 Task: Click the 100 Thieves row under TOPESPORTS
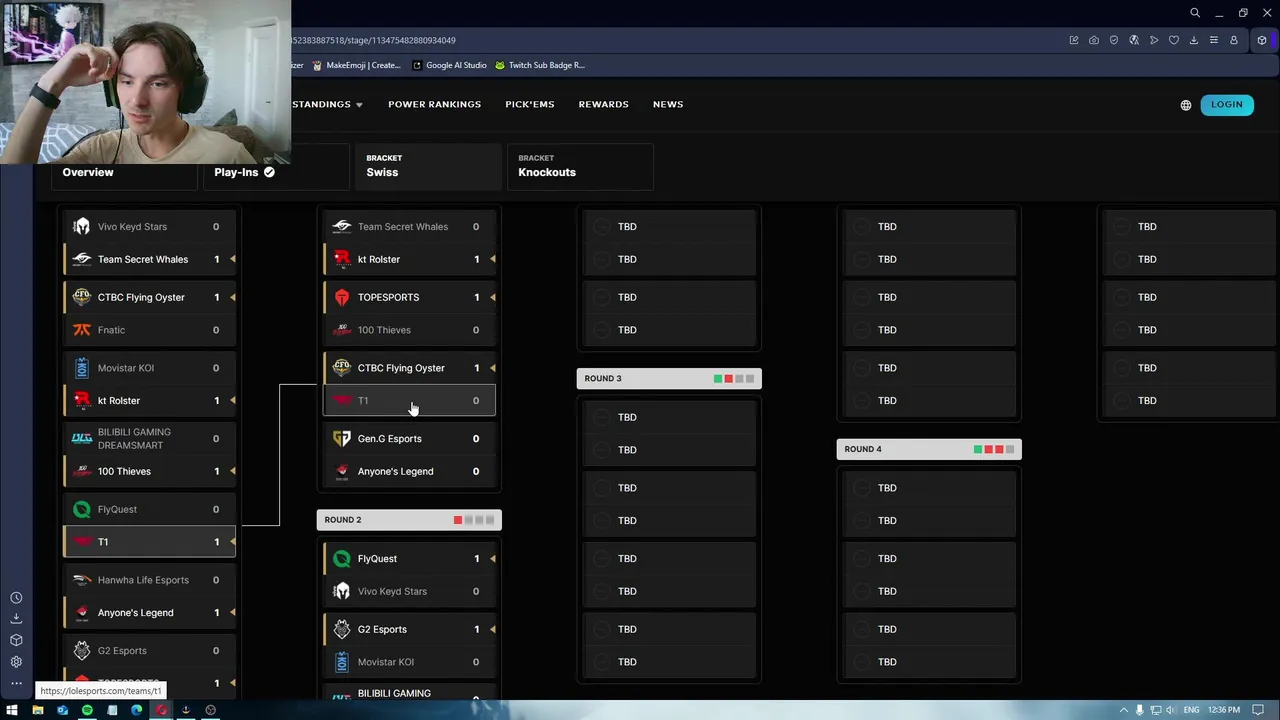[410, 330]
